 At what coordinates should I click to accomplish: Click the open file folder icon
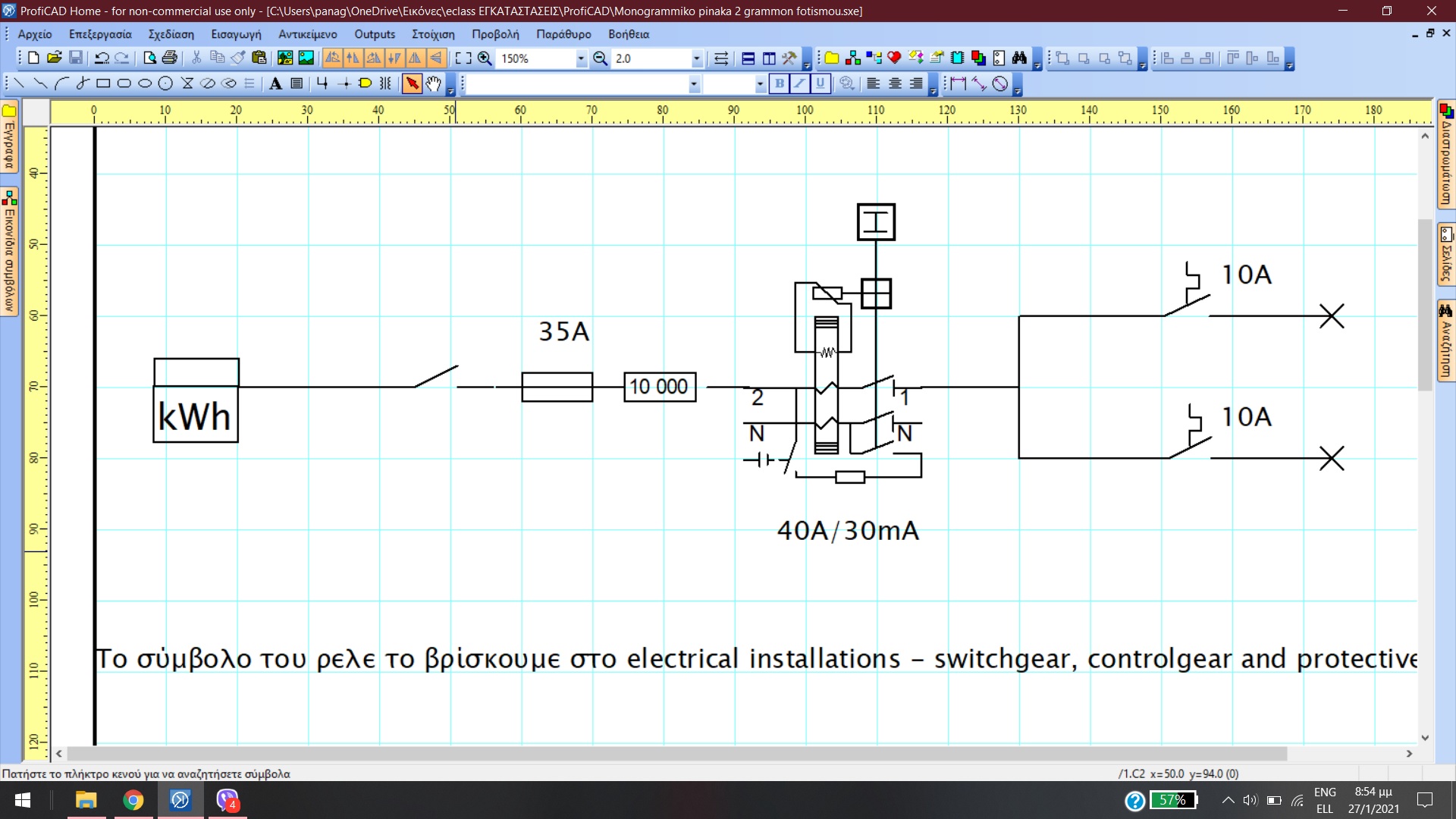[x=54, y=58]
